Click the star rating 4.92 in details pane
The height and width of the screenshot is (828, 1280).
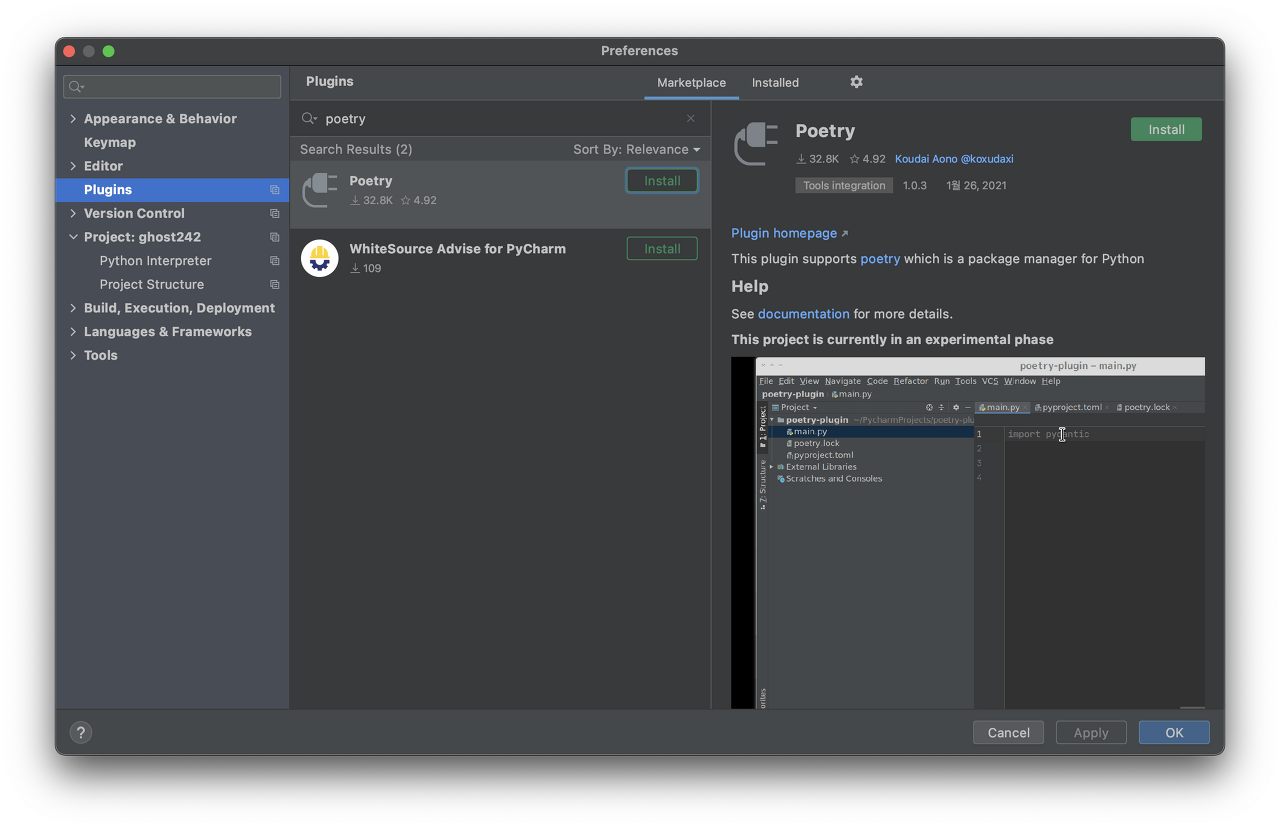[x=868, y=159]
